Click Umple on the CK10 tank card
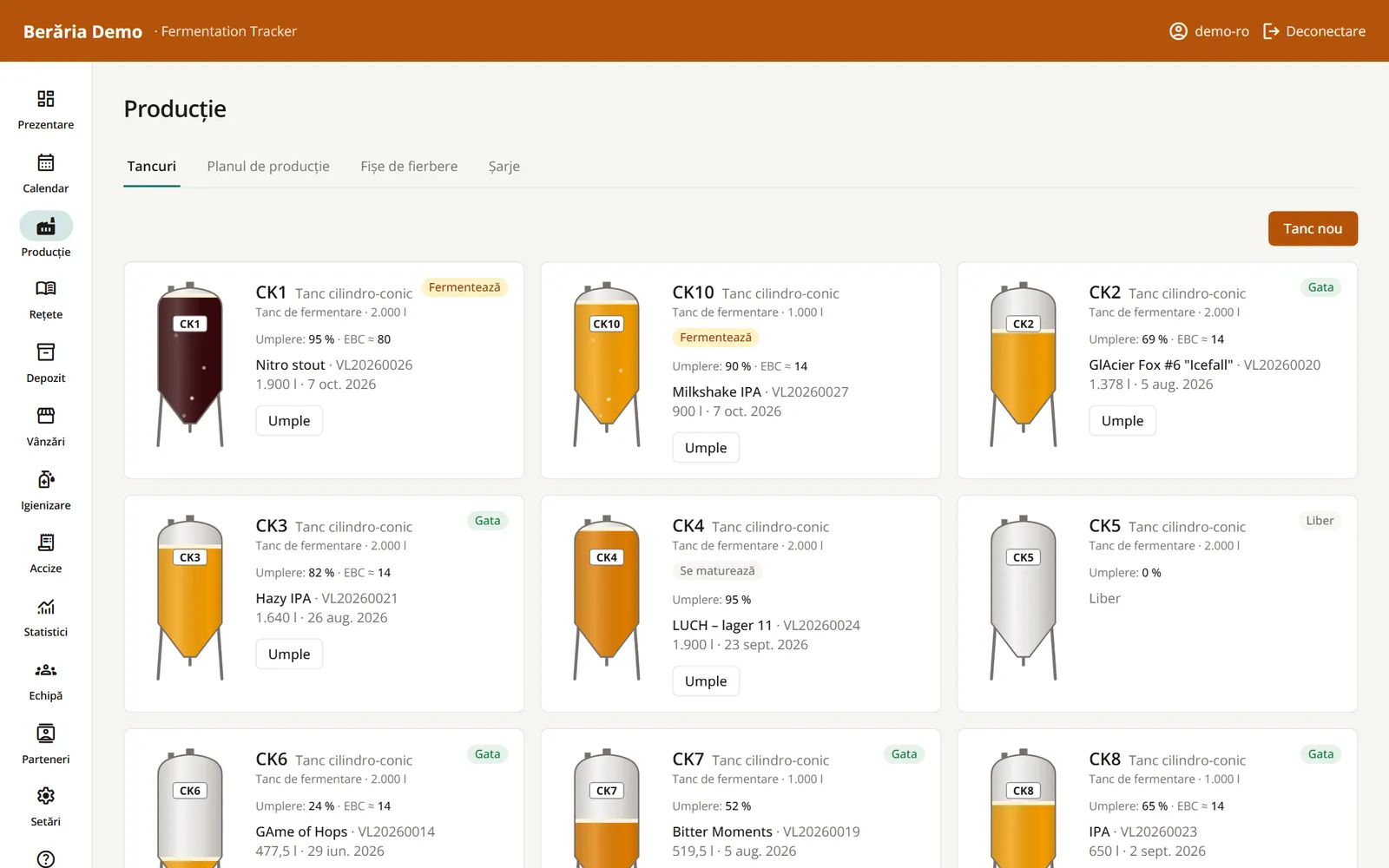 pyautogui.click(x=706, y=448)
